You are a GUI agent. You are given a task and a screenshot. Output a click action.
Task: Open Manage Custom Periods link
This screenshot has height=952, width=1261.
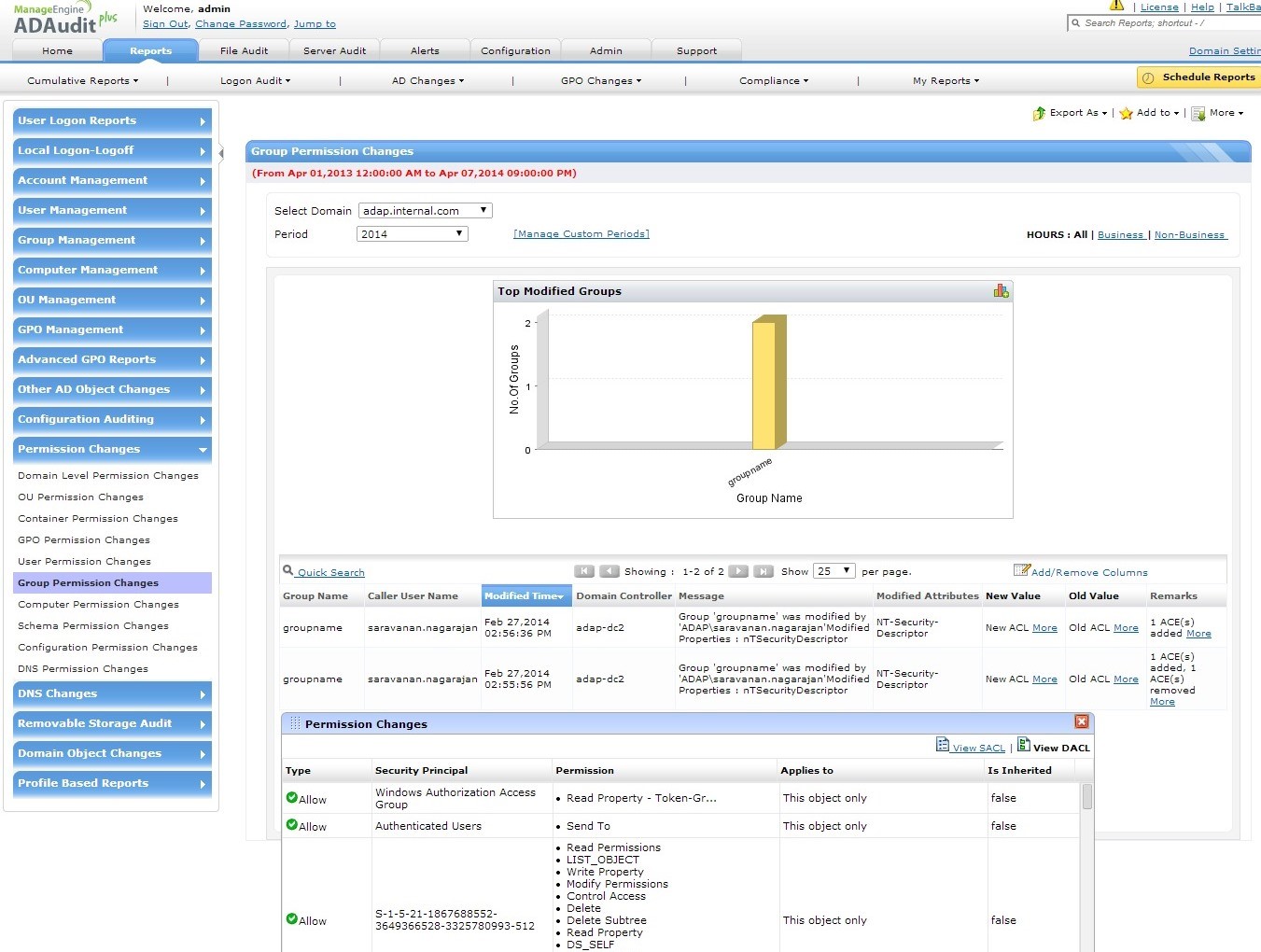581,234
